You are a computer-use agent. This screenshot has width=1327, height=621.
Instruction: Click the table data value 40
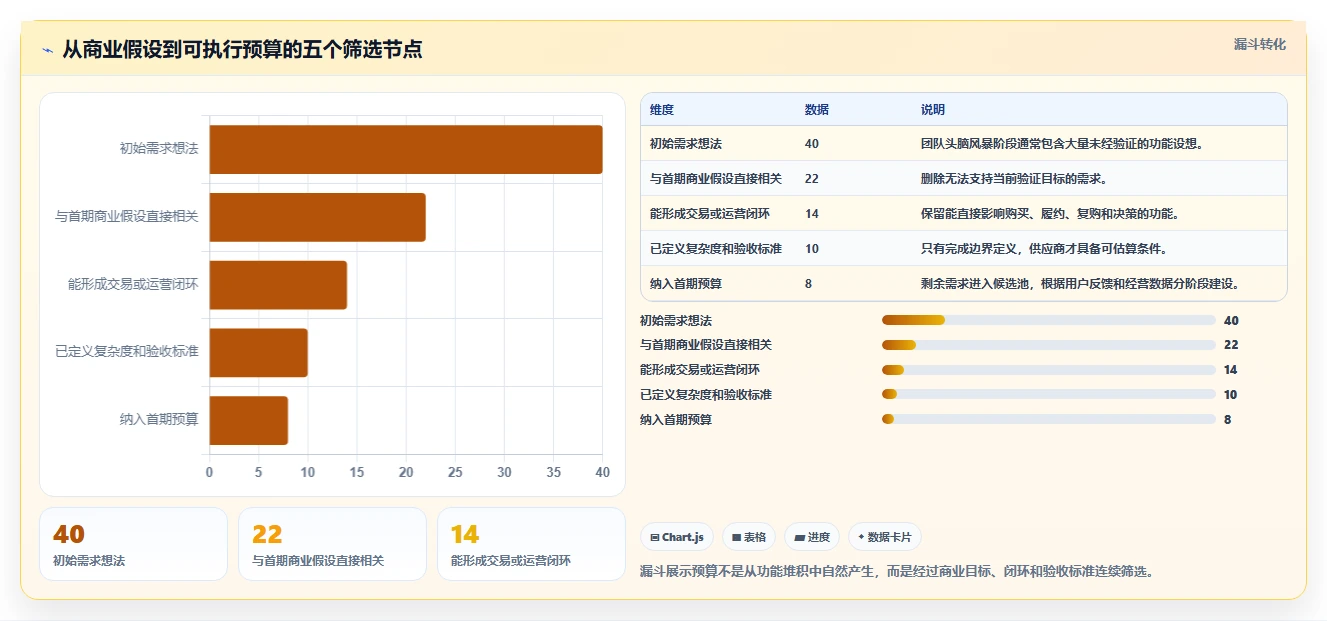[812, 144]
